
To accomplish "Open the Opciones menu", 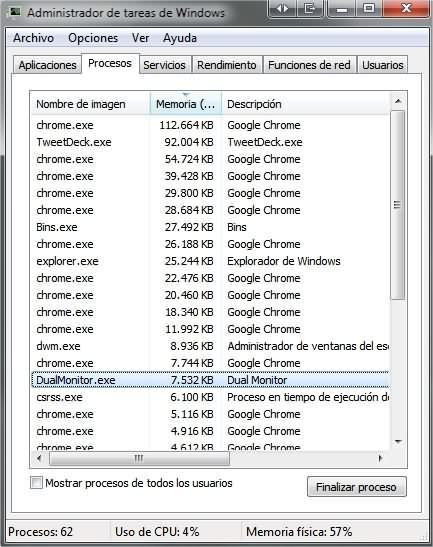I will tap(93, 38).
